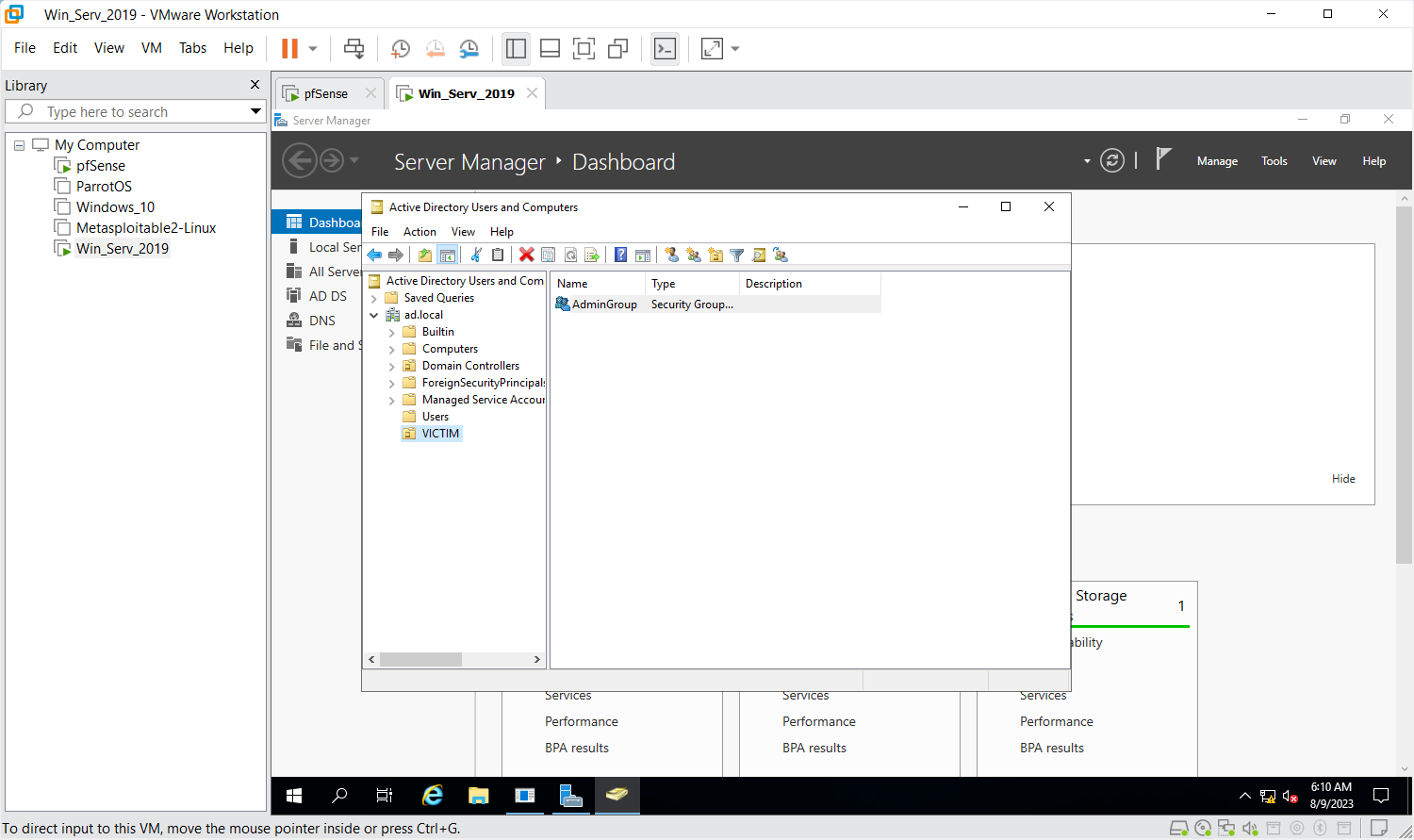Open the Library search dropdown arrow
This screenshot has width=1414, height=840.
coord(255,111)
